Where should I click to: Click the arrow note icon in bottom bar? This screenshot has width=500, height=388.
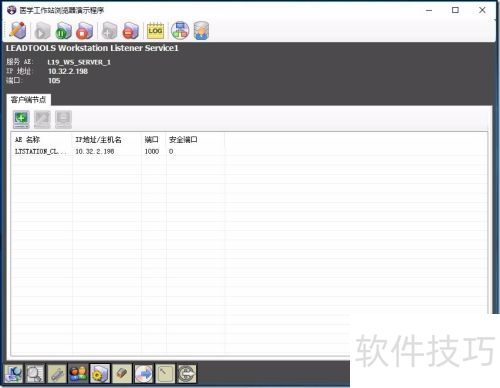[165, 373]
